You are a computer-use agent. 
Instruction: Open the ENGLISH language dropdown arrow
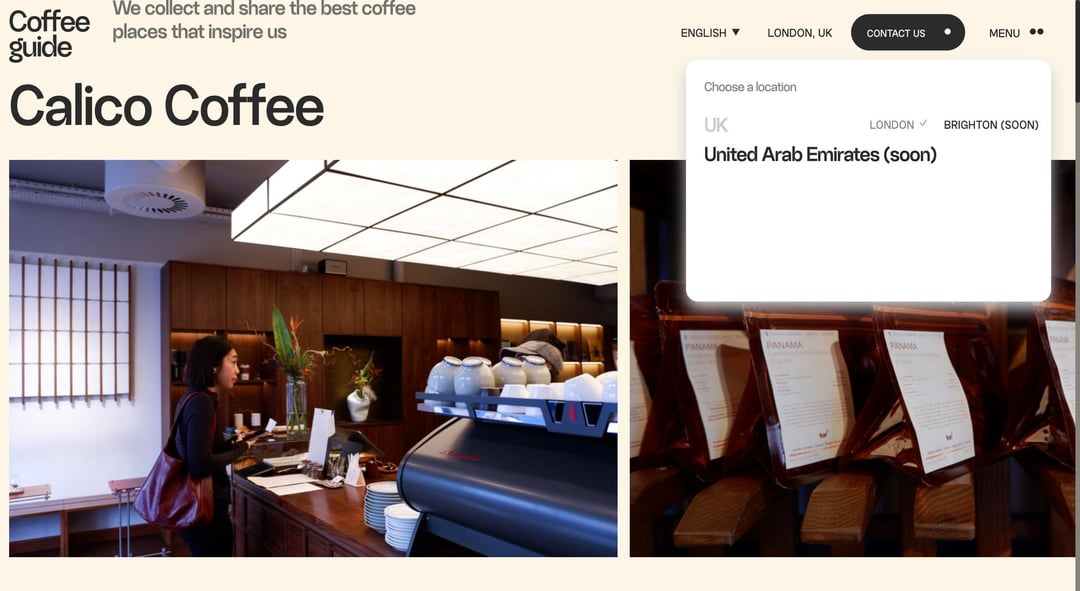coord(736,32)
